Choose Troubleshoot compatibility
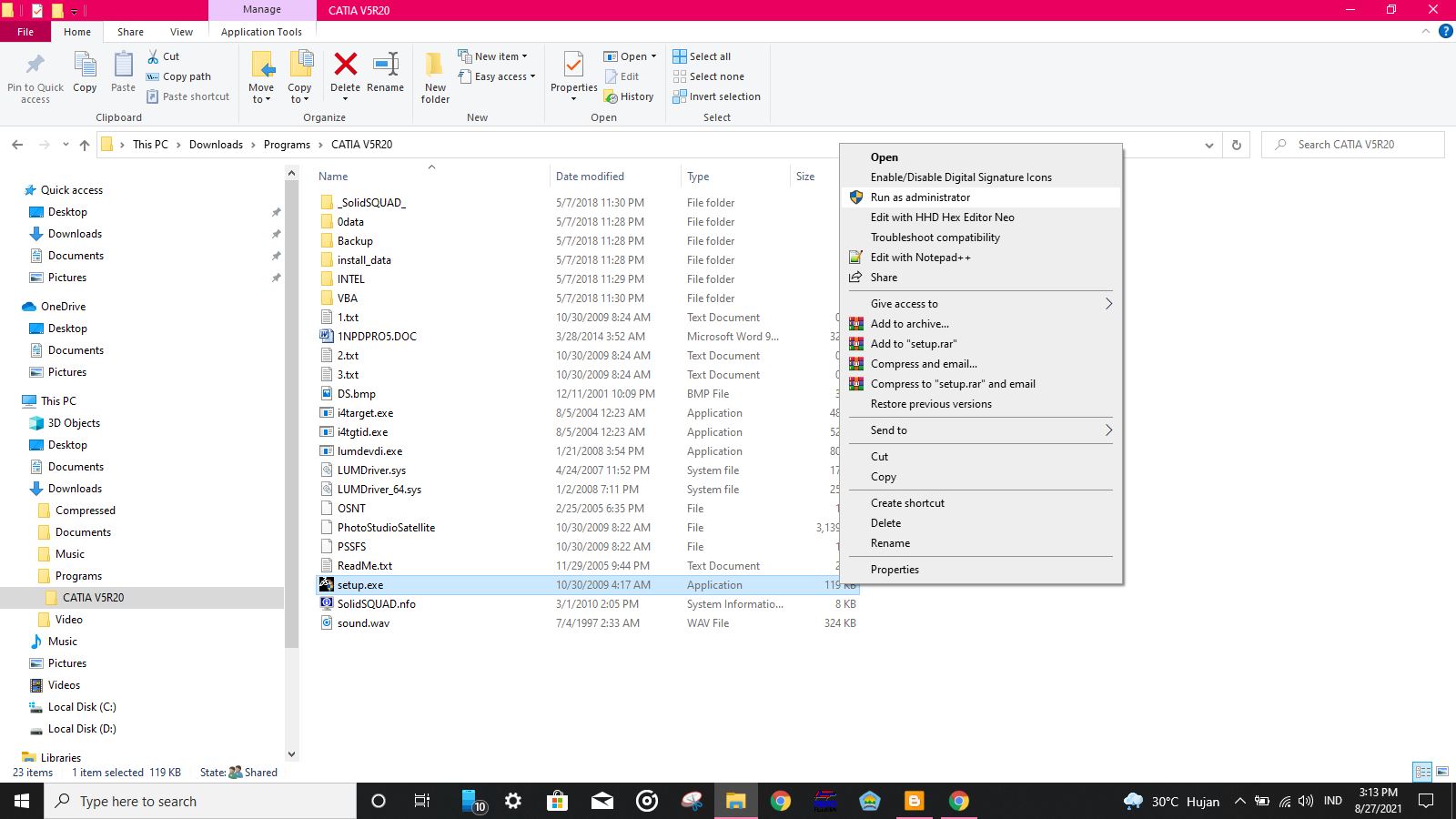1456x819 pixels. (981, 238)
